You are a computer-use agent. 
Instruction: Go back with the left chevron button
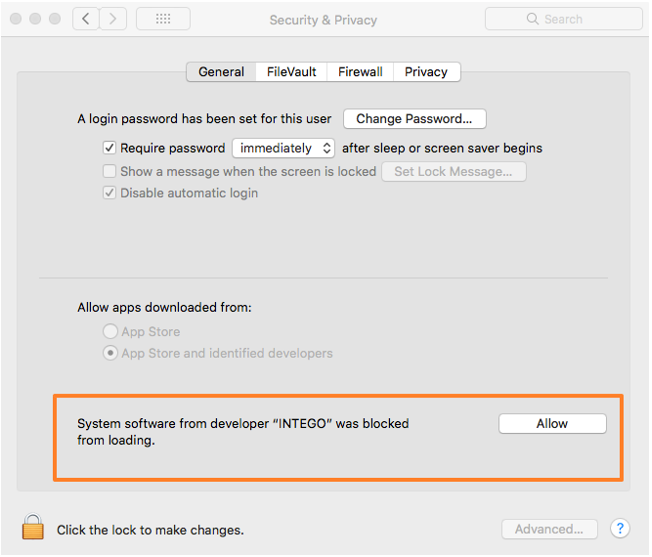pyautogui.click(x=86, y=19)
